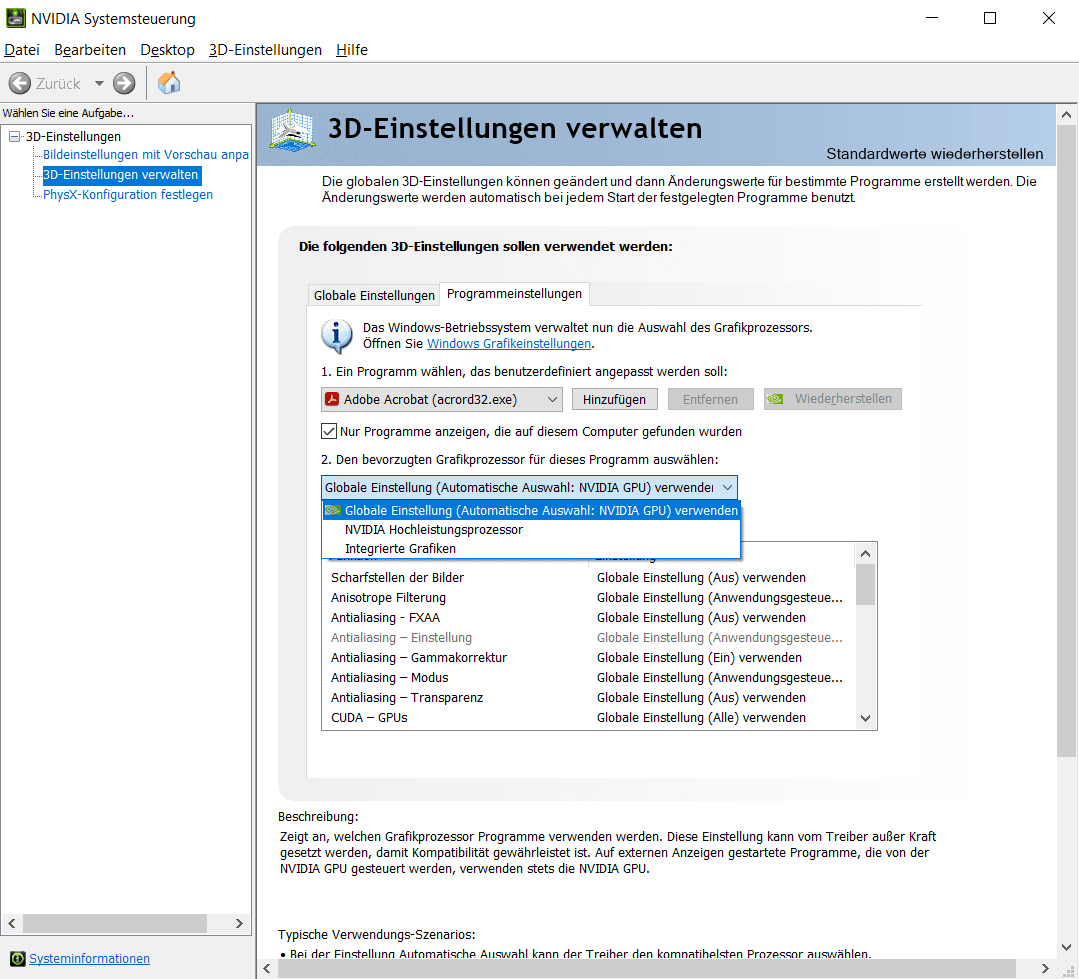
Task: Click the main page vertical scrollbar thumb
Action: pyautogui.click(x=1066, y=440)
